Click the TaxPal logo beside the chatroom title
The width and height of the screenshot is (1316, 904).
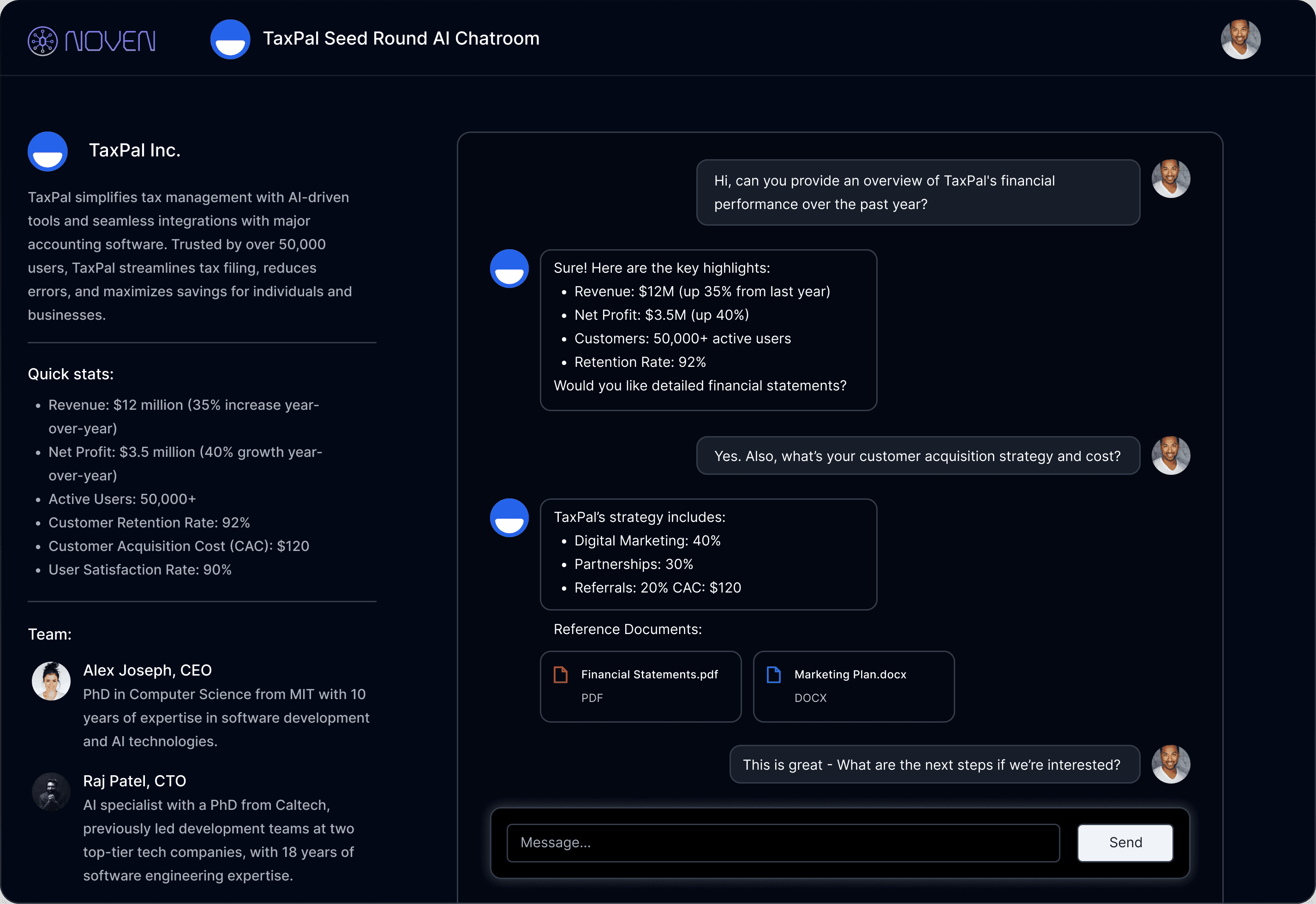(x=230, y=40)
